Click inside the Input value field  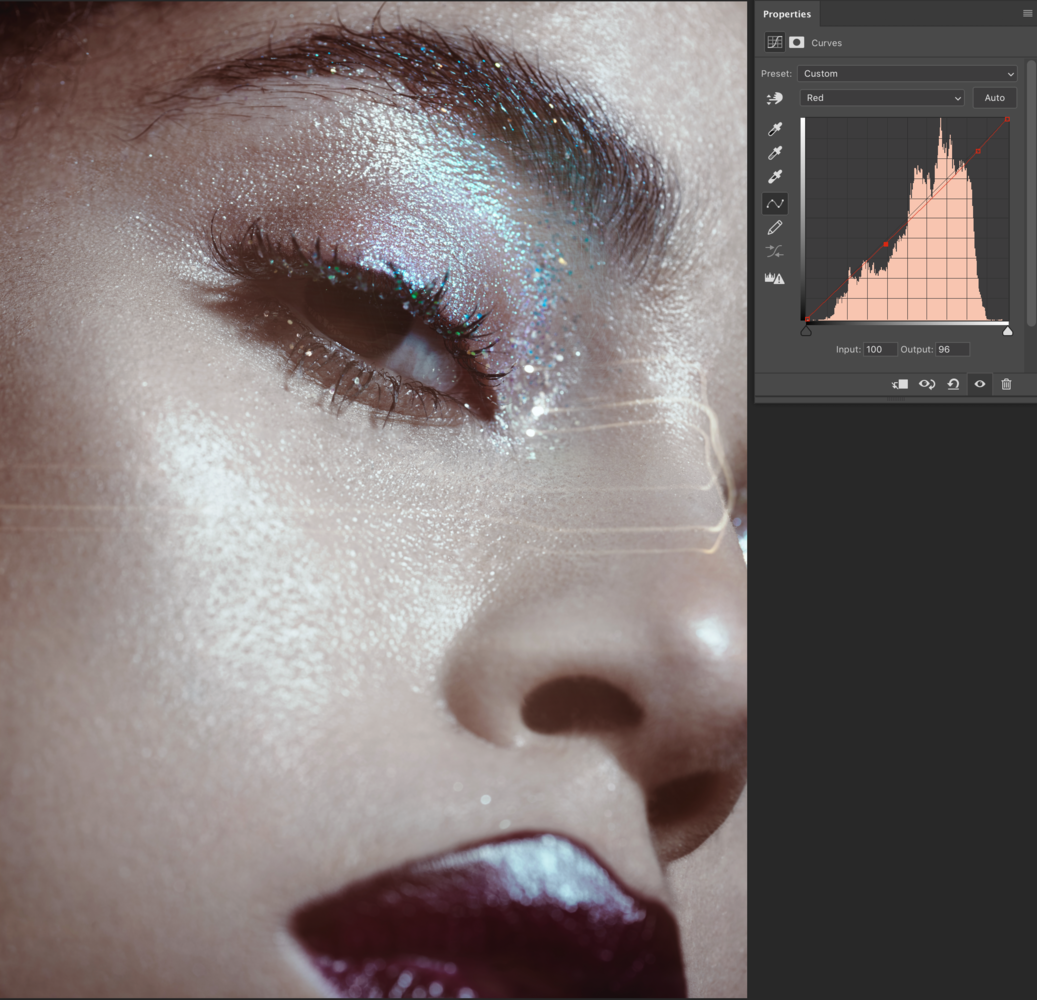[x=878, y=349]
